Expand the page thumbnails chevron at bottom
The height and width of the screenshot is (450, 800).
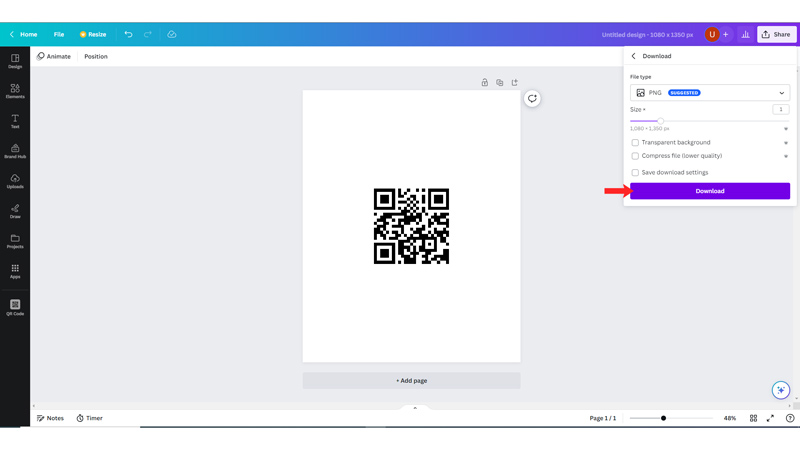coord(415,408)
